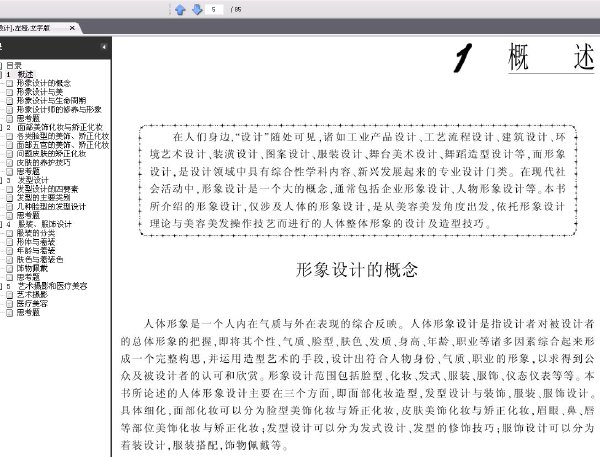Select bookmark 4 服装、服饰设计

coord(39,224)
